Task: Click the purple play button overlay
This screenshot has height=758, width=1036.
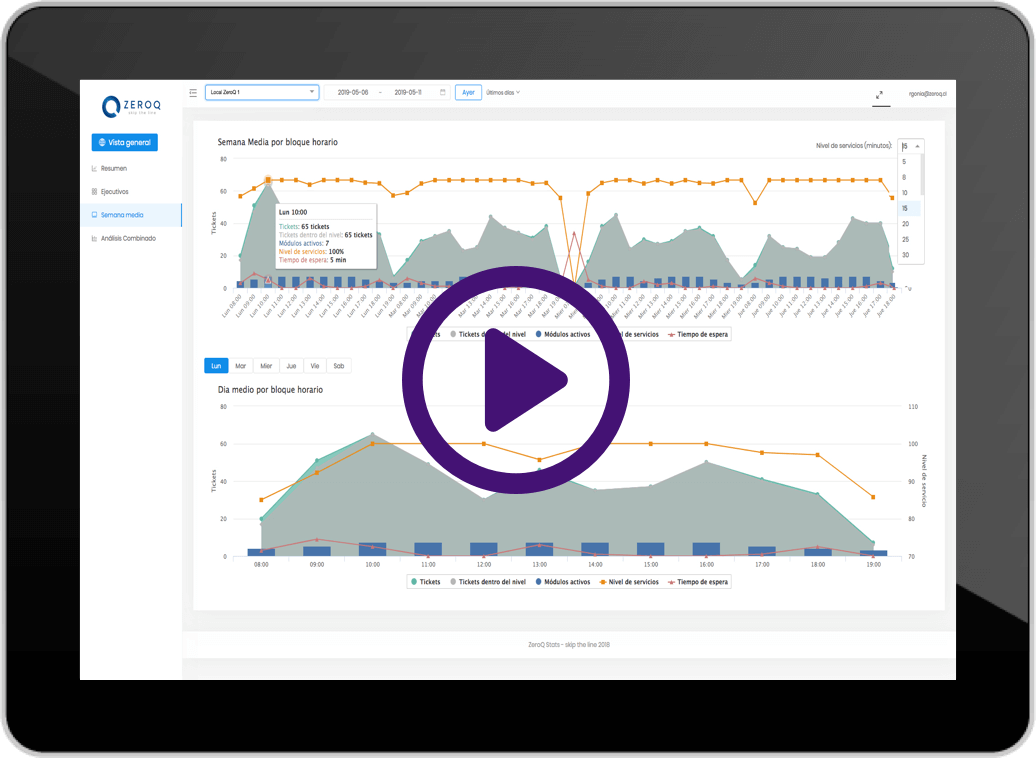Action: [516, 379]
